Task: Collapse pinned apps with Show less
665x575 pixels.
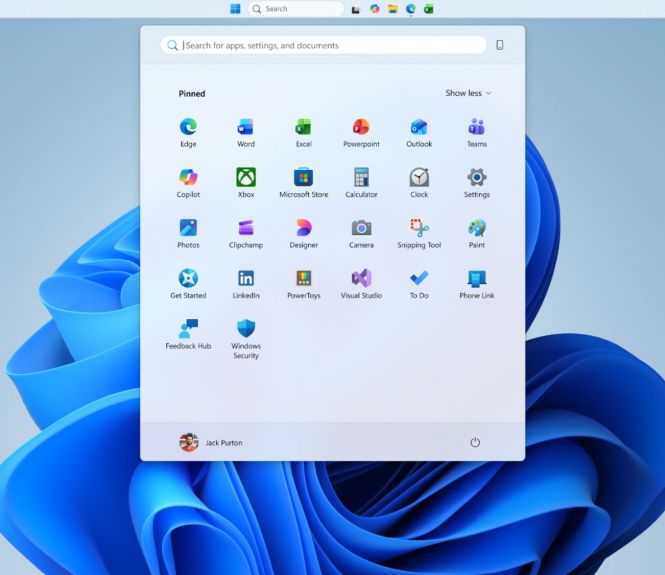Action: pyautogui.click(x=468, y=93)
